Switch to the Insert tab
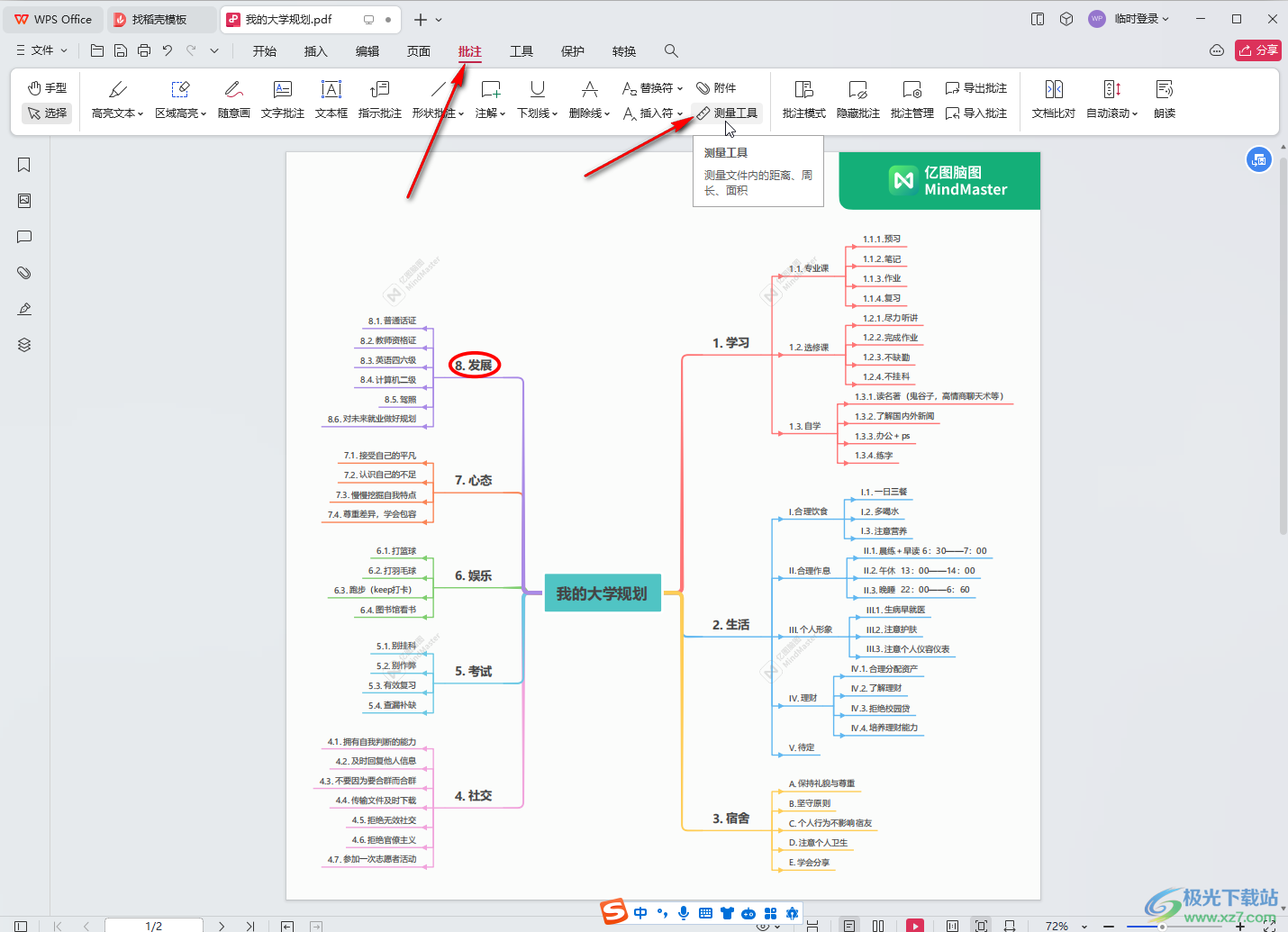This screenshot has height=932, width=1288. pos(316,51)
